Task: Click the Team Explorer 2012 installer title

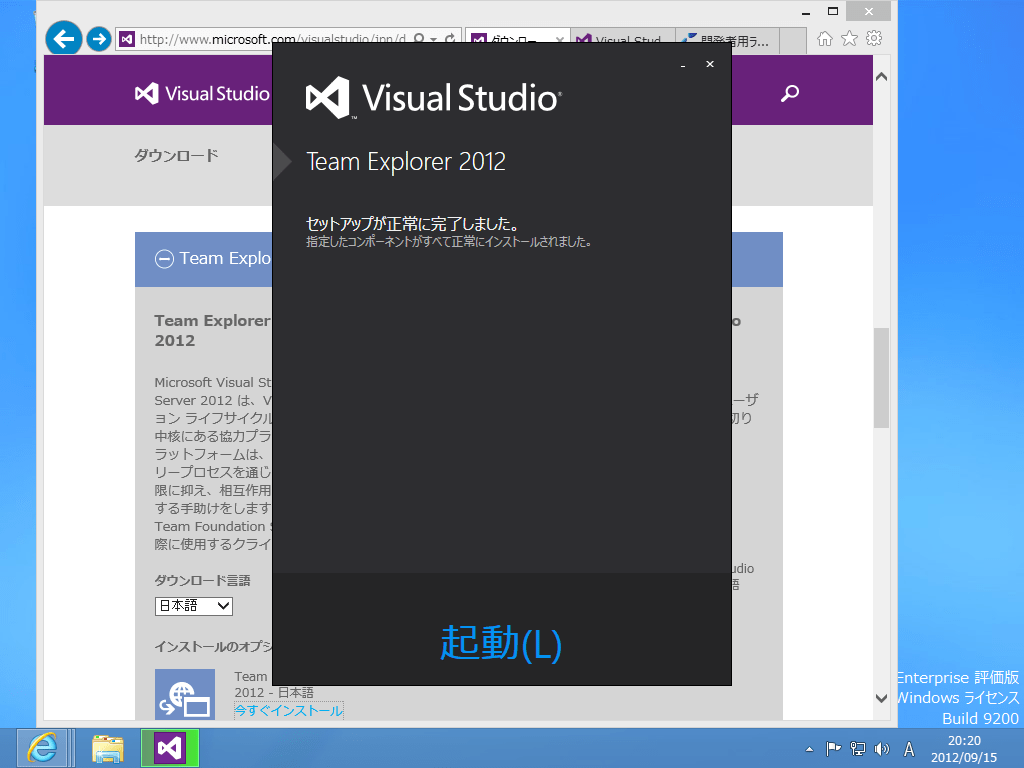Action: [x=406, y=161]
